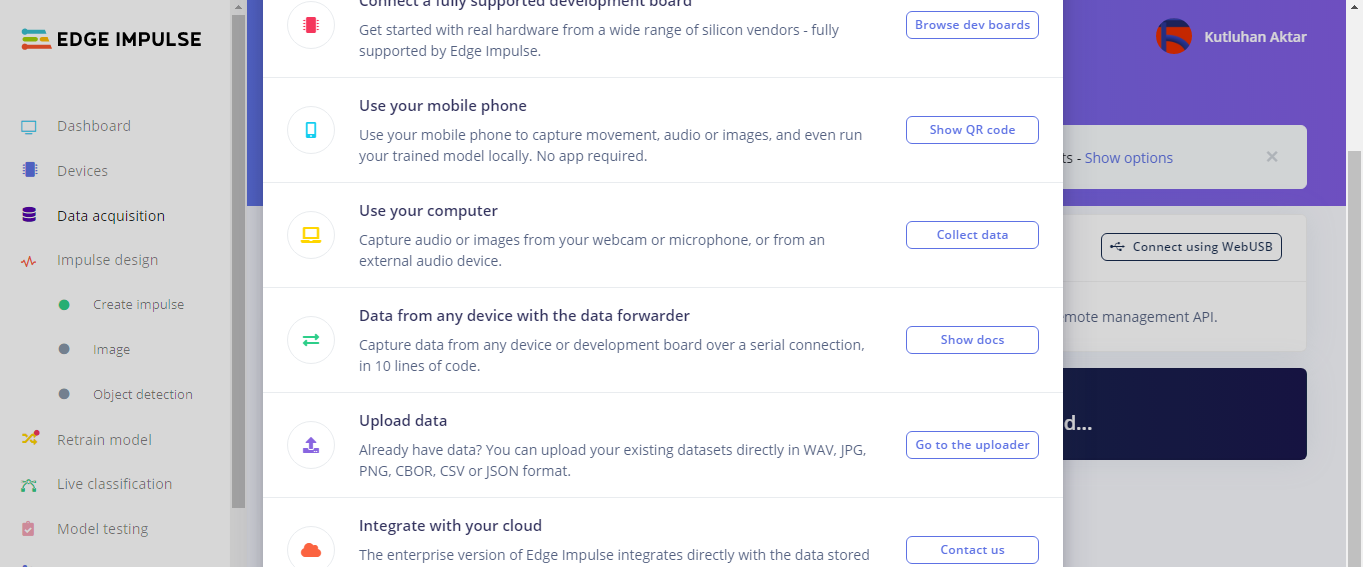The height and width of the screenshot is (567, 1363).
Task: Go to Devices in the sidebar
Action: click(x=82, y=171)
